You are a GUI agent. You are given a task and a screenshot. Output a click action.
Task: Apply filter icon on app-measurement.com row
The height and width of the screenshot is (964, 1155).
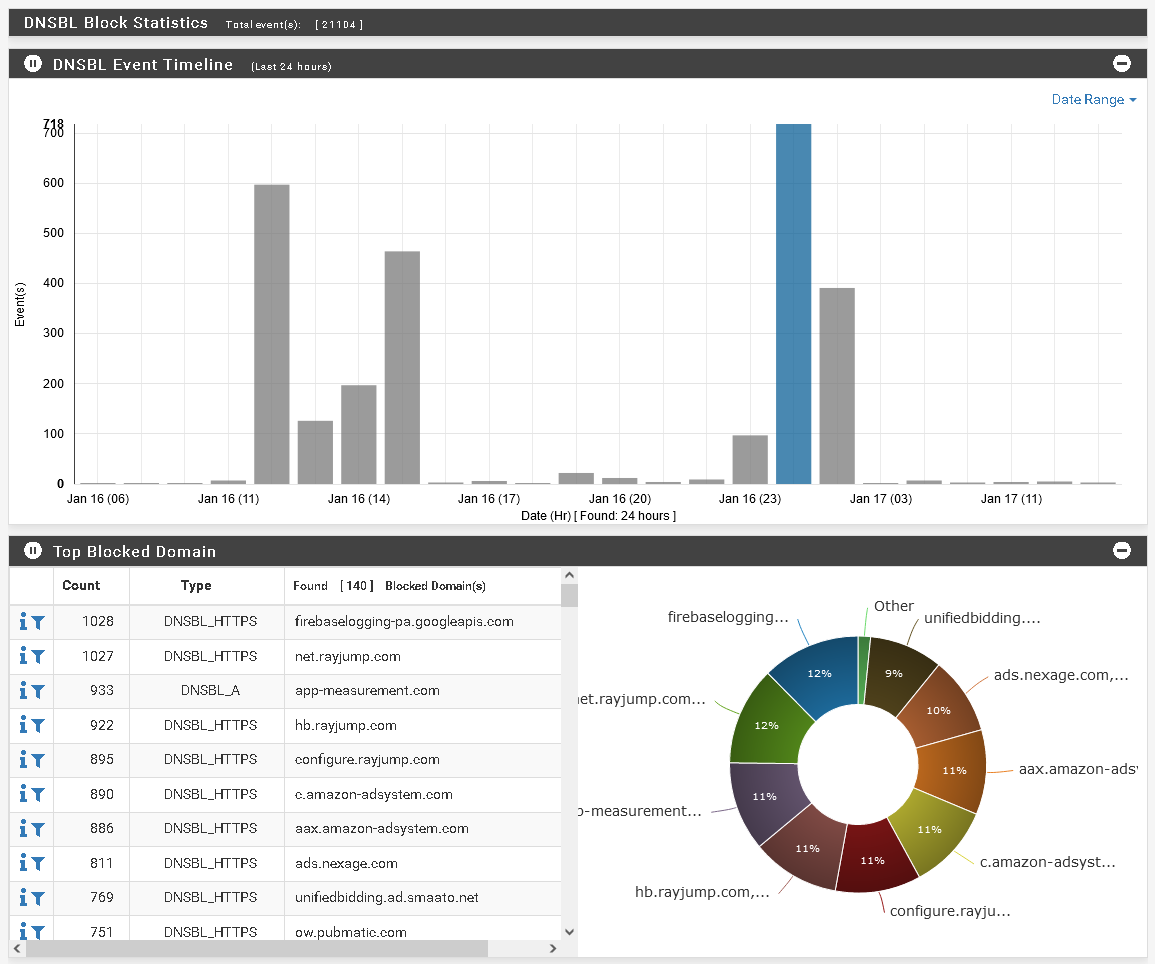[38, 692]
